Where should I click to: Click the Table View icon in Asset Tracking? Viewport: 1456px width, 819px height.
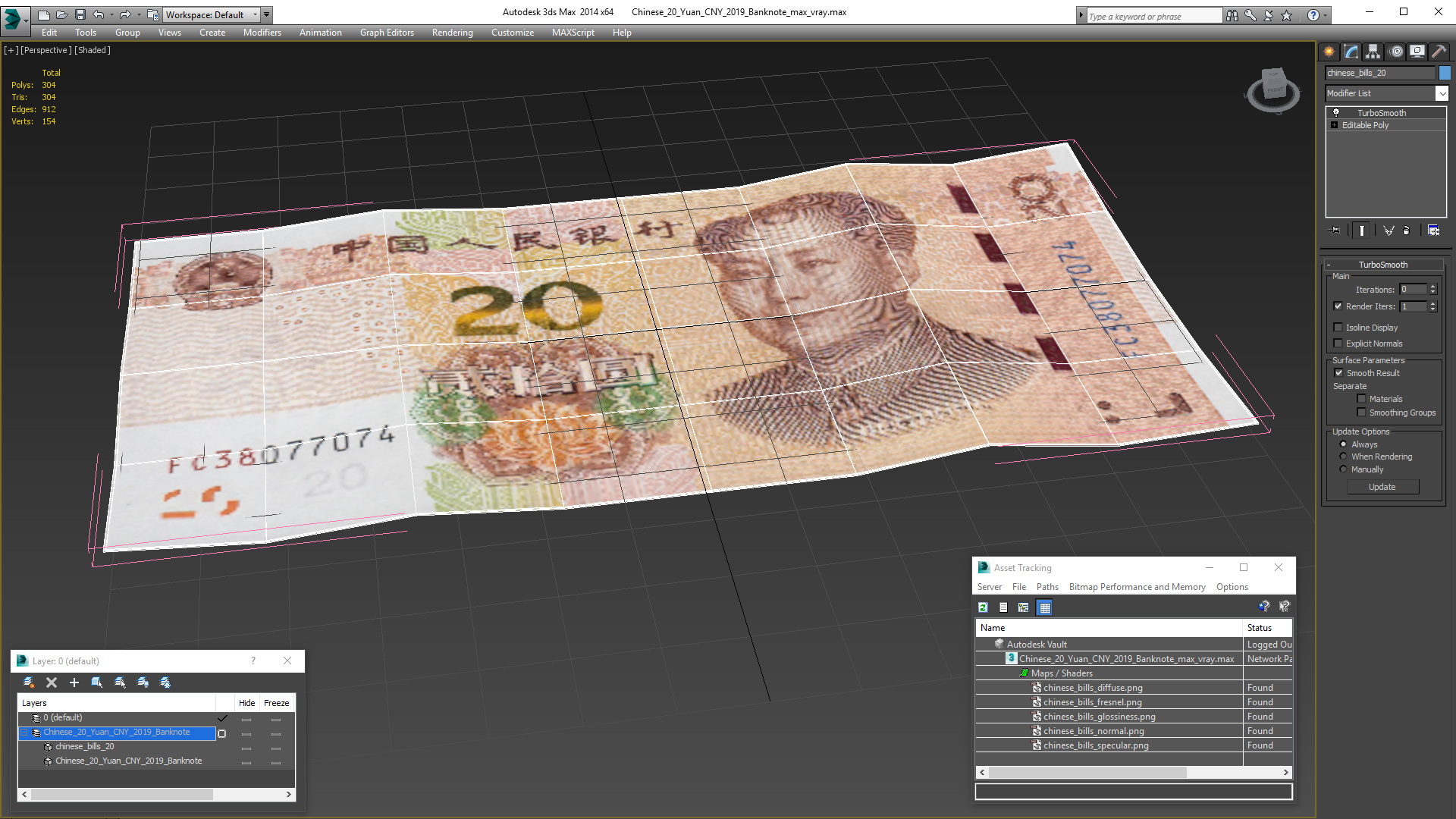point(1045,607)
